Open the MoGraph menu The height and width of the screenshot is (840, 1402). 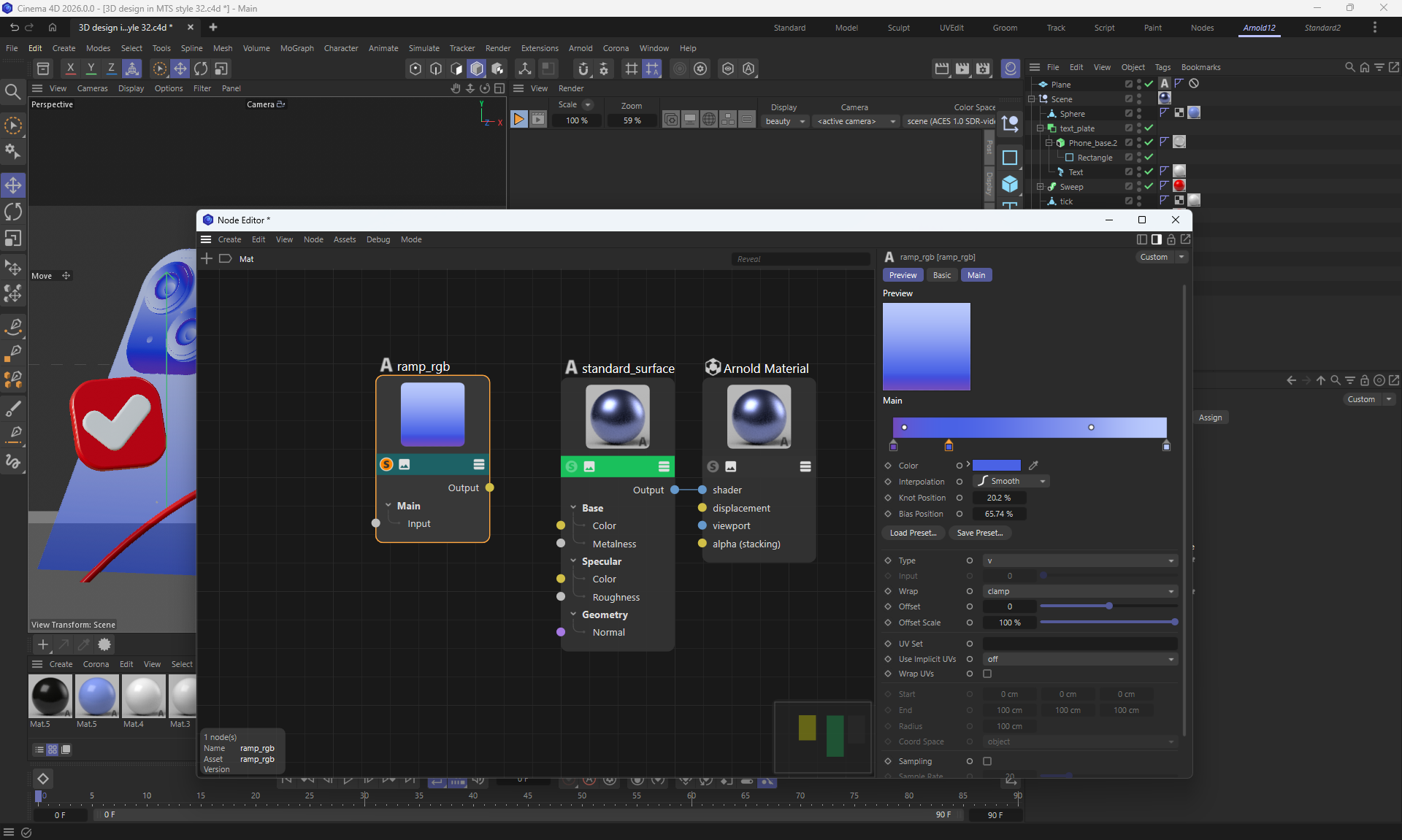296,48
